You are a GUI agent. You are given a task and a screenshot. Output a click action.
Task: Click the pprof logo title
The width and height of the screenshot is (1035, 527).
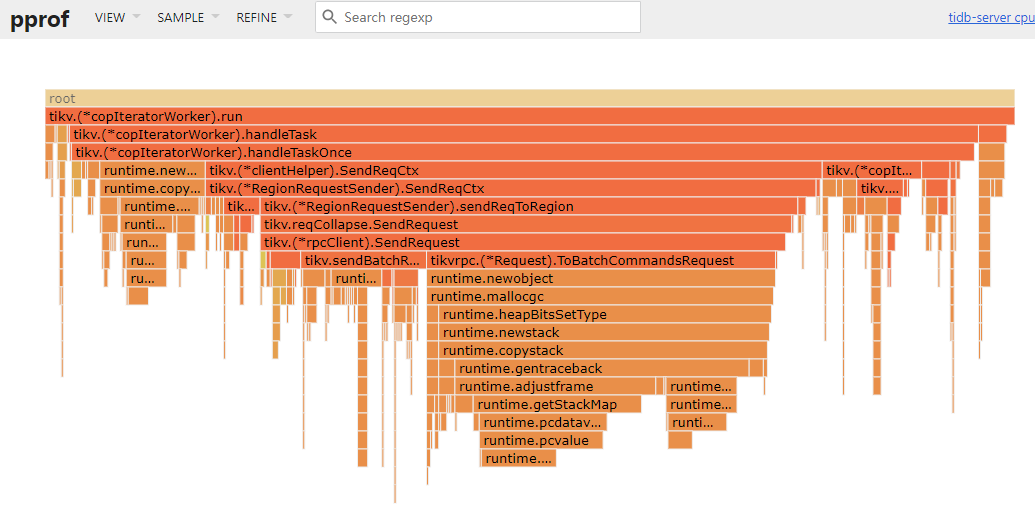point(40,18)
